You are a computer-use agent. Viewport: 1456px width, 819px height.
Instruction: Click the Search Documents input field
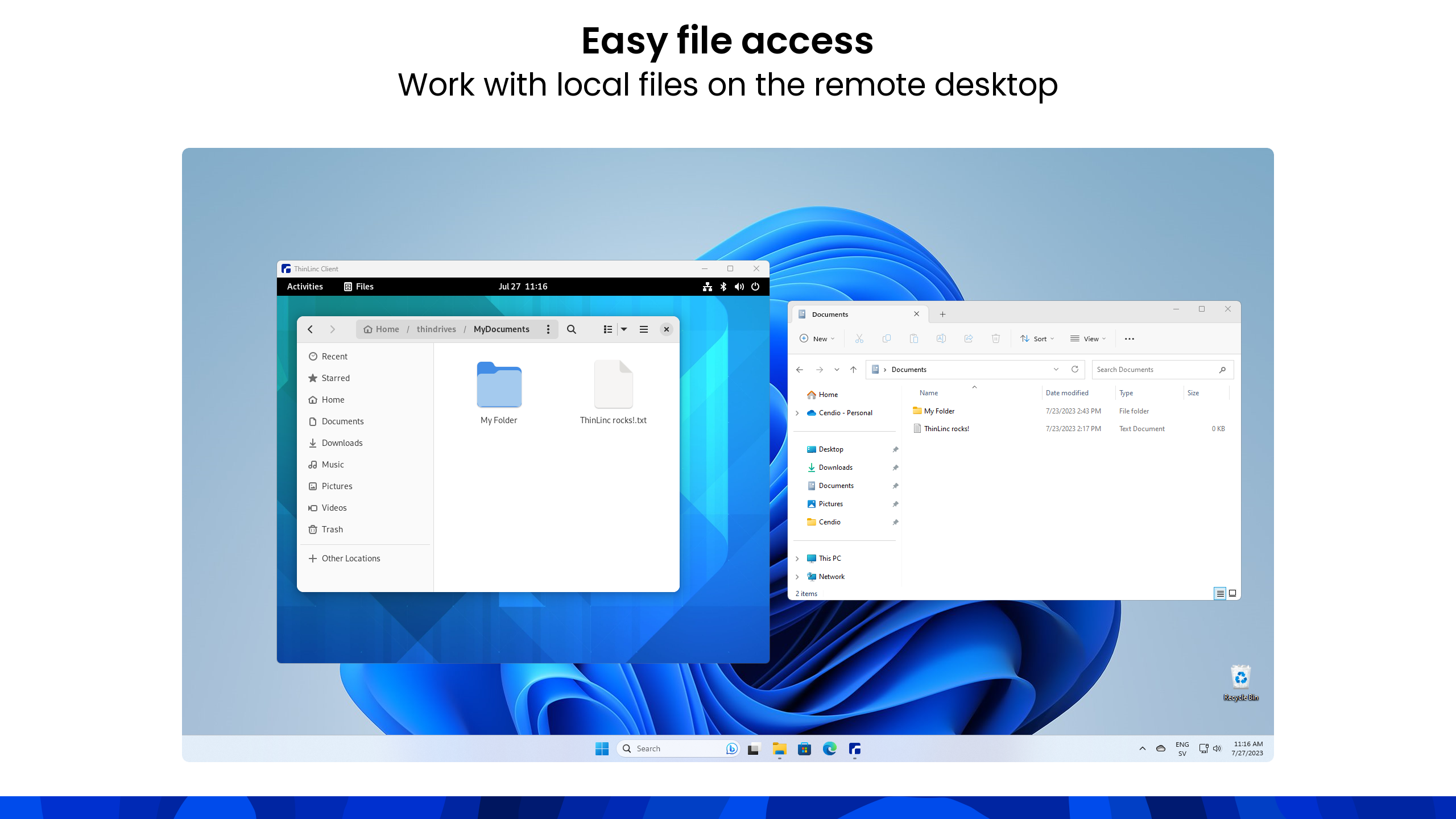(x=1155, y=369)
